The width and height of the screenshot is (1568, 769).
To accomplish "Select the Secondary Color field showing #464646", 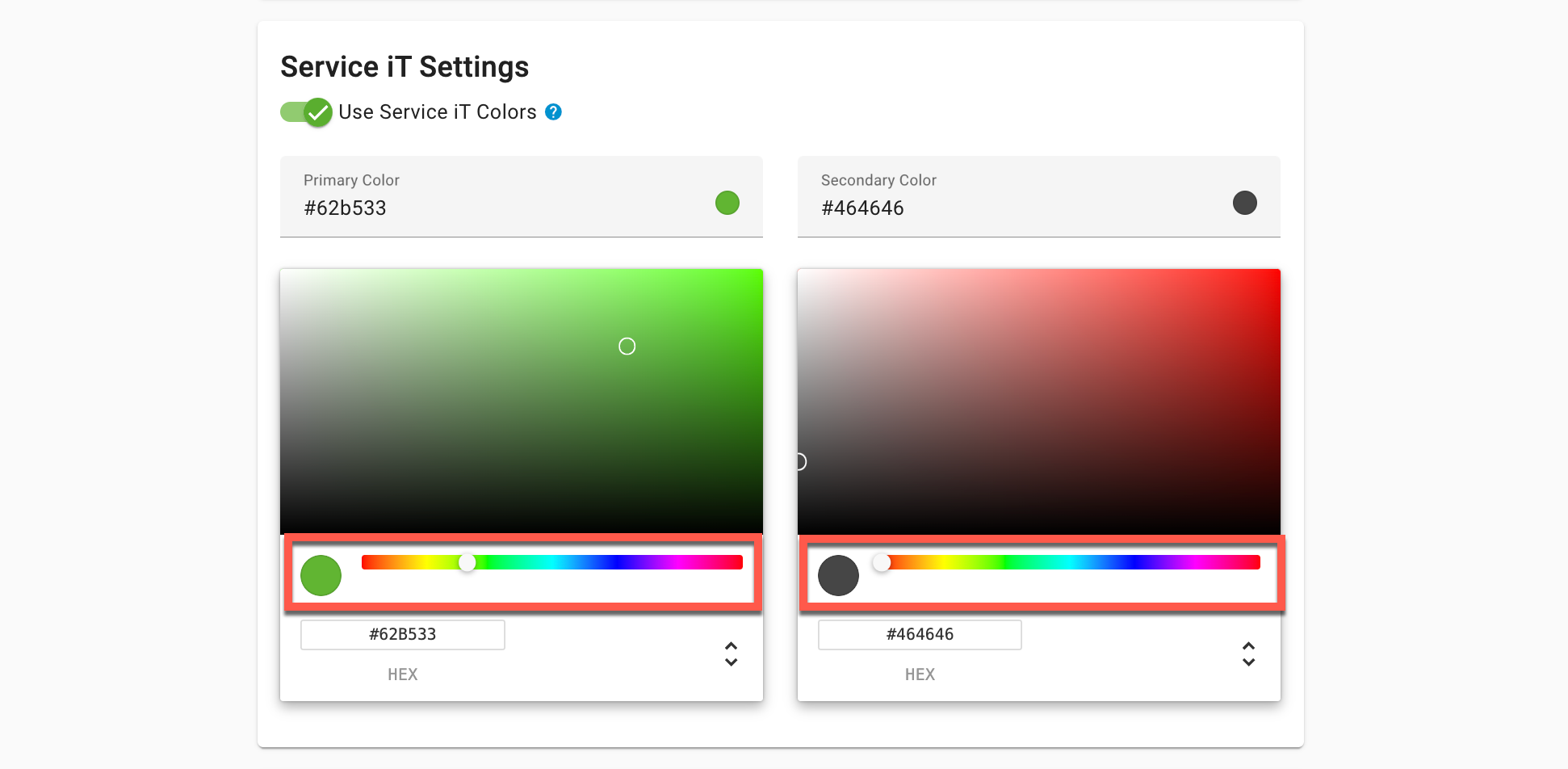I will click(1038, 196).
